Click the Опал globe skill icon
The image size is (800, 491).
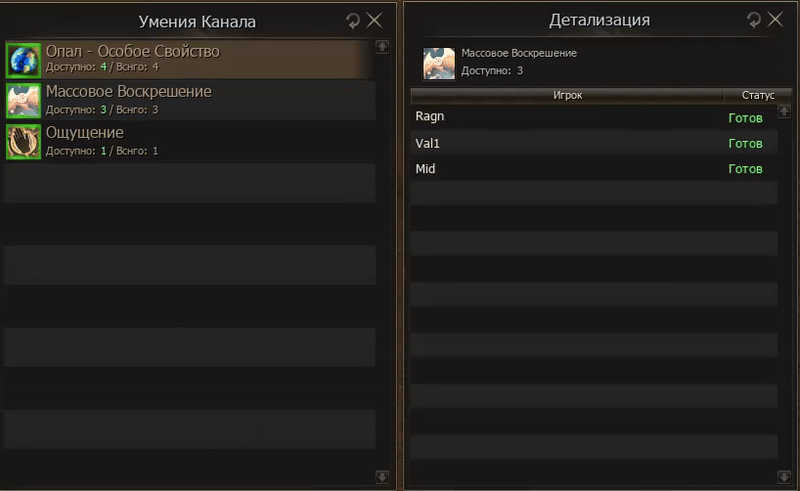[x=23, y=60]
